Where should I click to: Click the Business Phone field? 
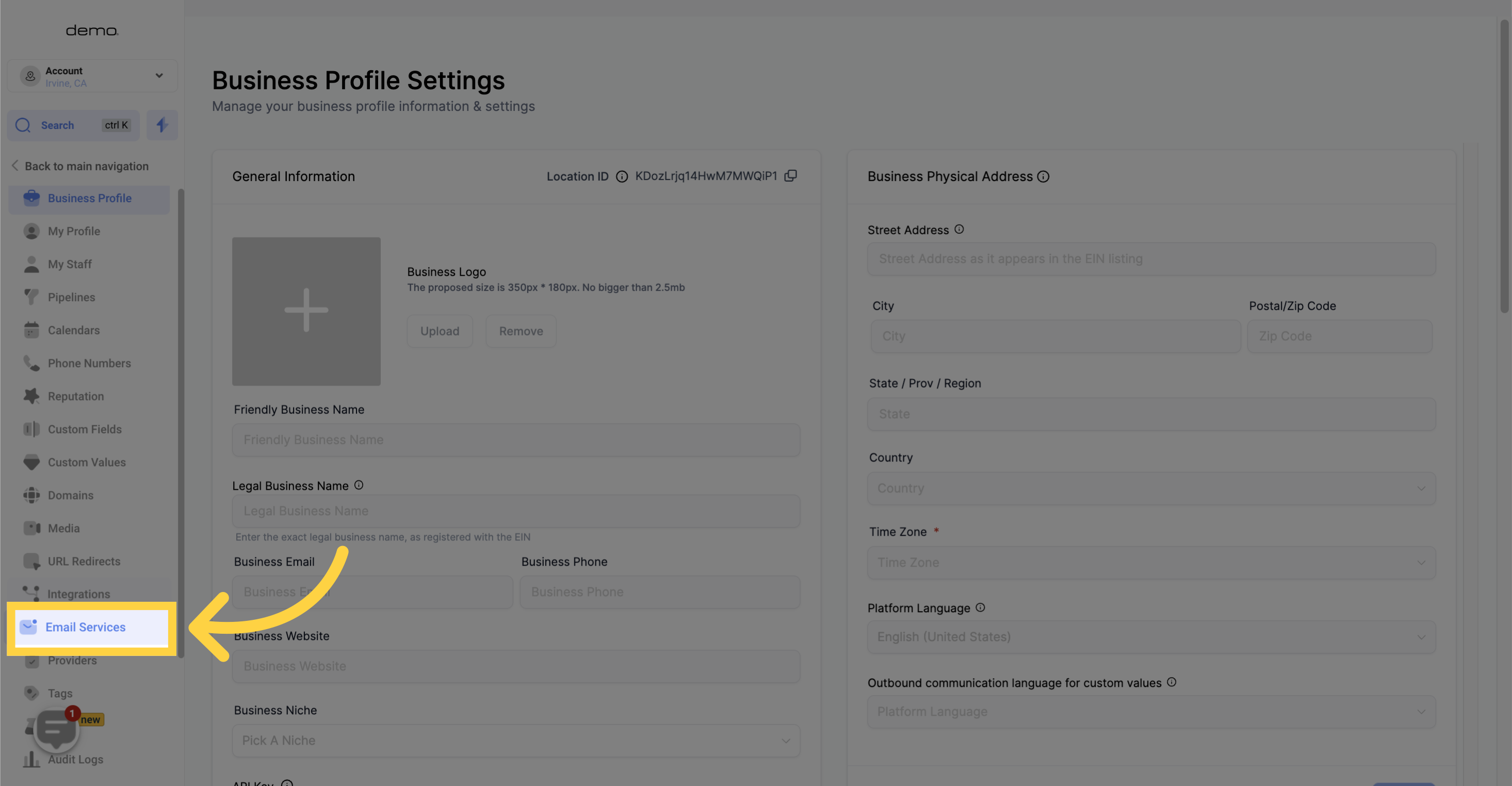click(660, 592)
